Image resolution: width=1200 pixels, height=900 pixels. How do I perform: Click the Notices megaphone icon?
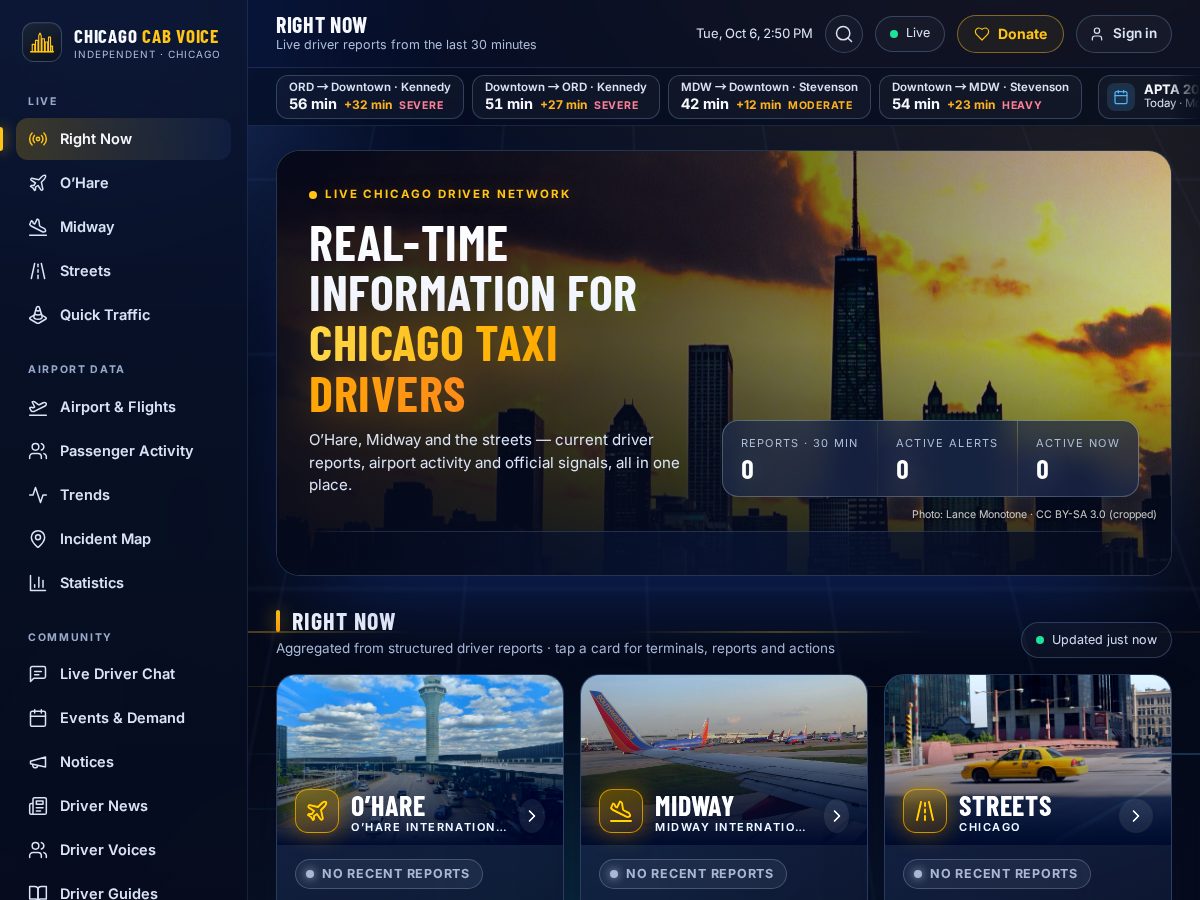coord(38,762)
